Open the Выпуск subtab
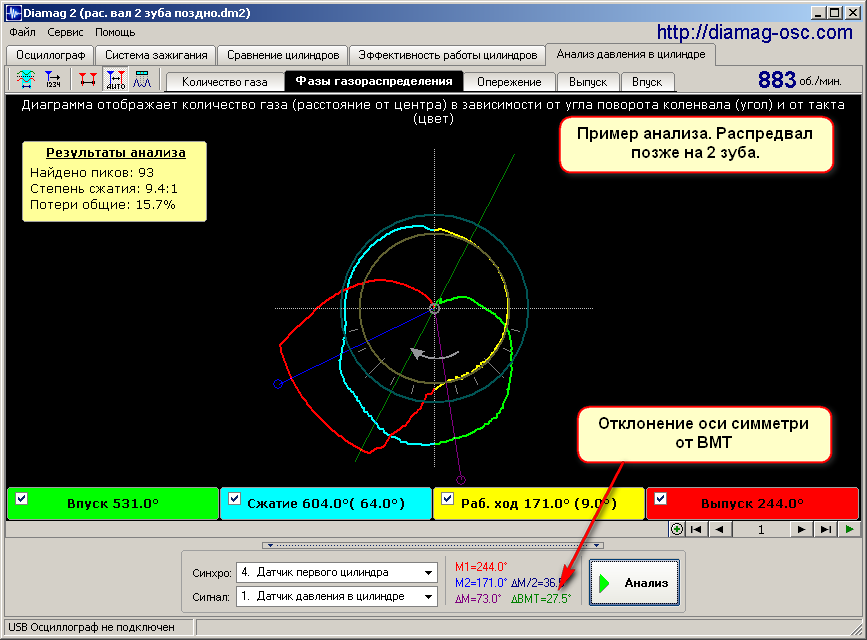This screenshot has height=640, width=867. click(588, 82)
